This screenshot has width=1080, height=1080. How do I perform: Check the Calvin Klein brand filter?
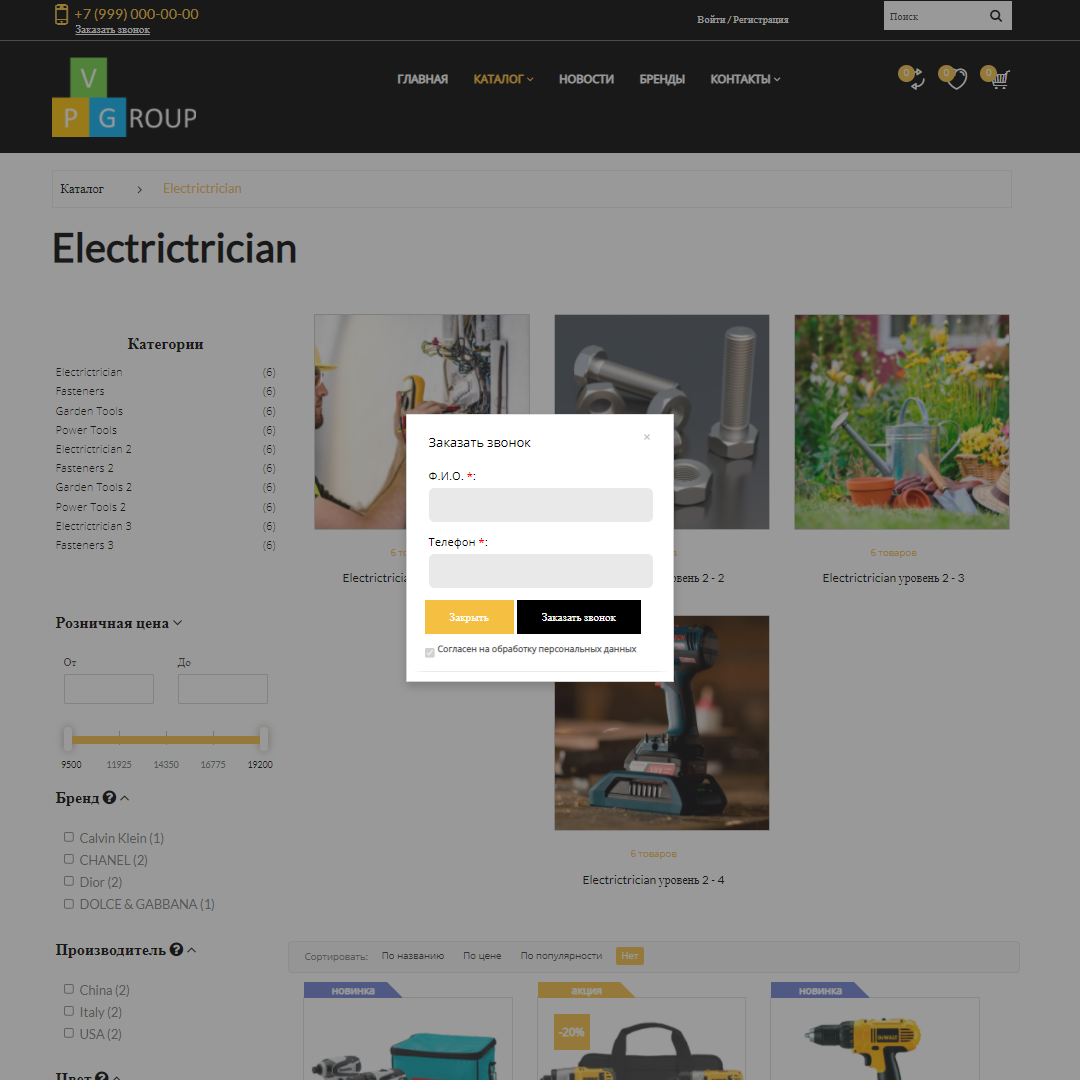[x=68, y=837]
